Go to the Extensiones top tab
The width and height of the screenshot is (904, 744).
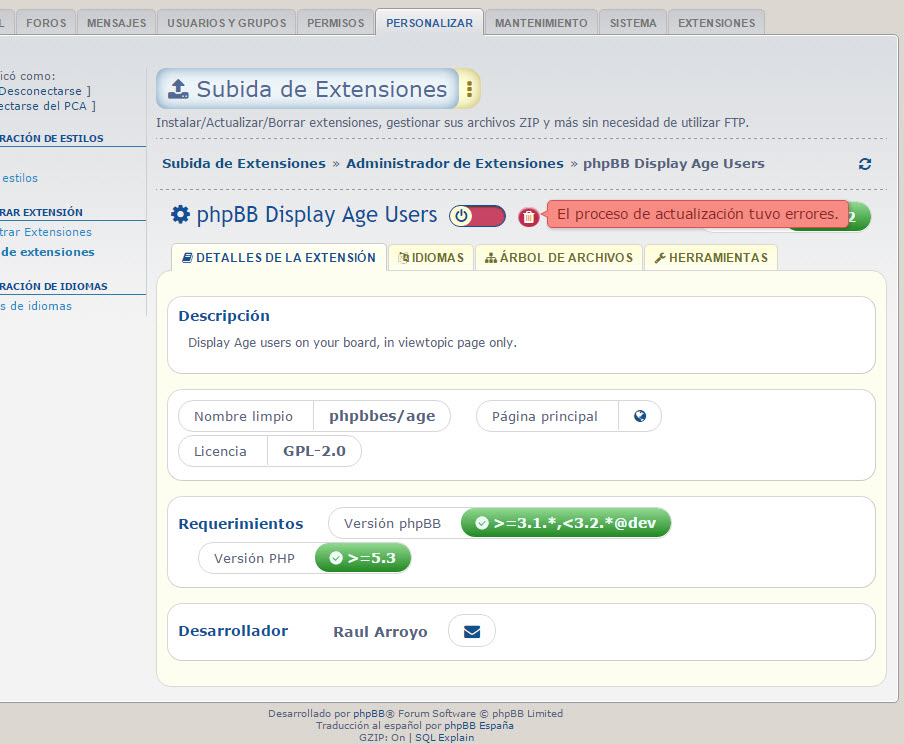click(x=716, y=23)
